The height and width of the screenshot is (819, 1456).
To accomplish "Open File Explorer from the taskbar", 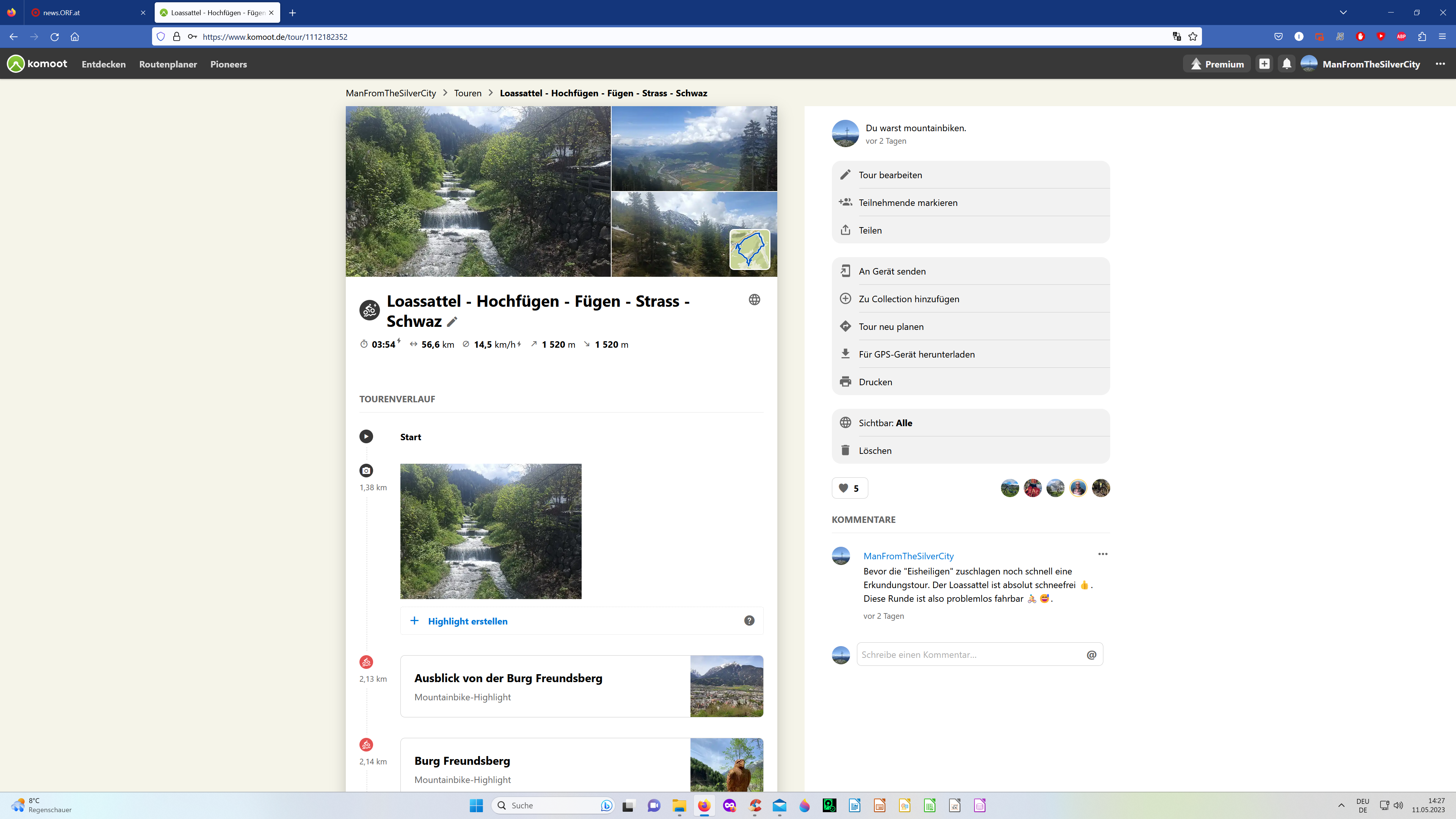I will tap(679, 805).
